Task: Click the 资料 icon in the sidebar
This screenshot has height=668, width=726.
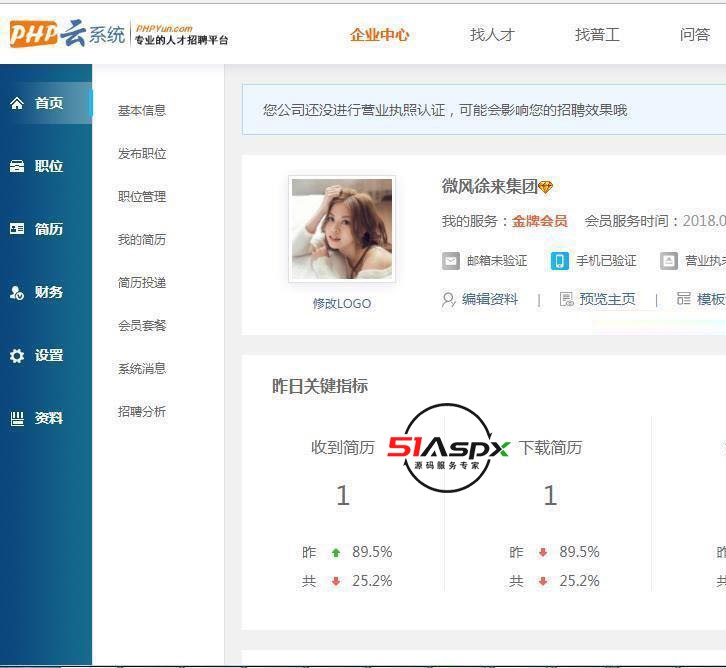Action: click(17, 418)
